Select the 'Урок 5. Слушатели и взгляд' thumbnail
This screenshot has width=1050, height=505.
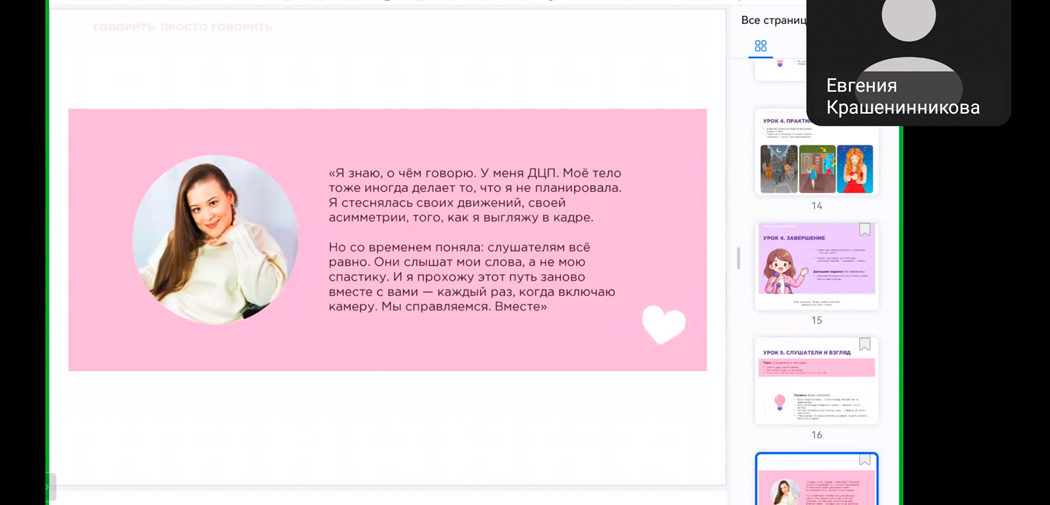pos(816,380)
